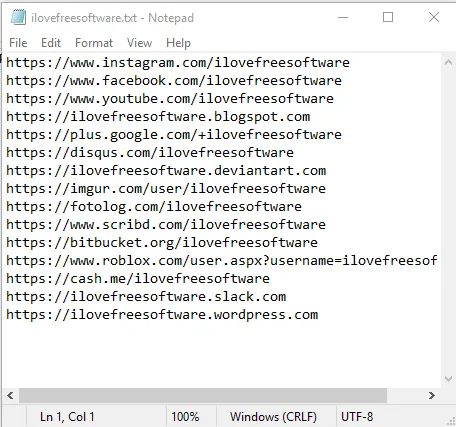Close the Notepad window
This screenshot has height=427, width=456.
pos(434,17)
